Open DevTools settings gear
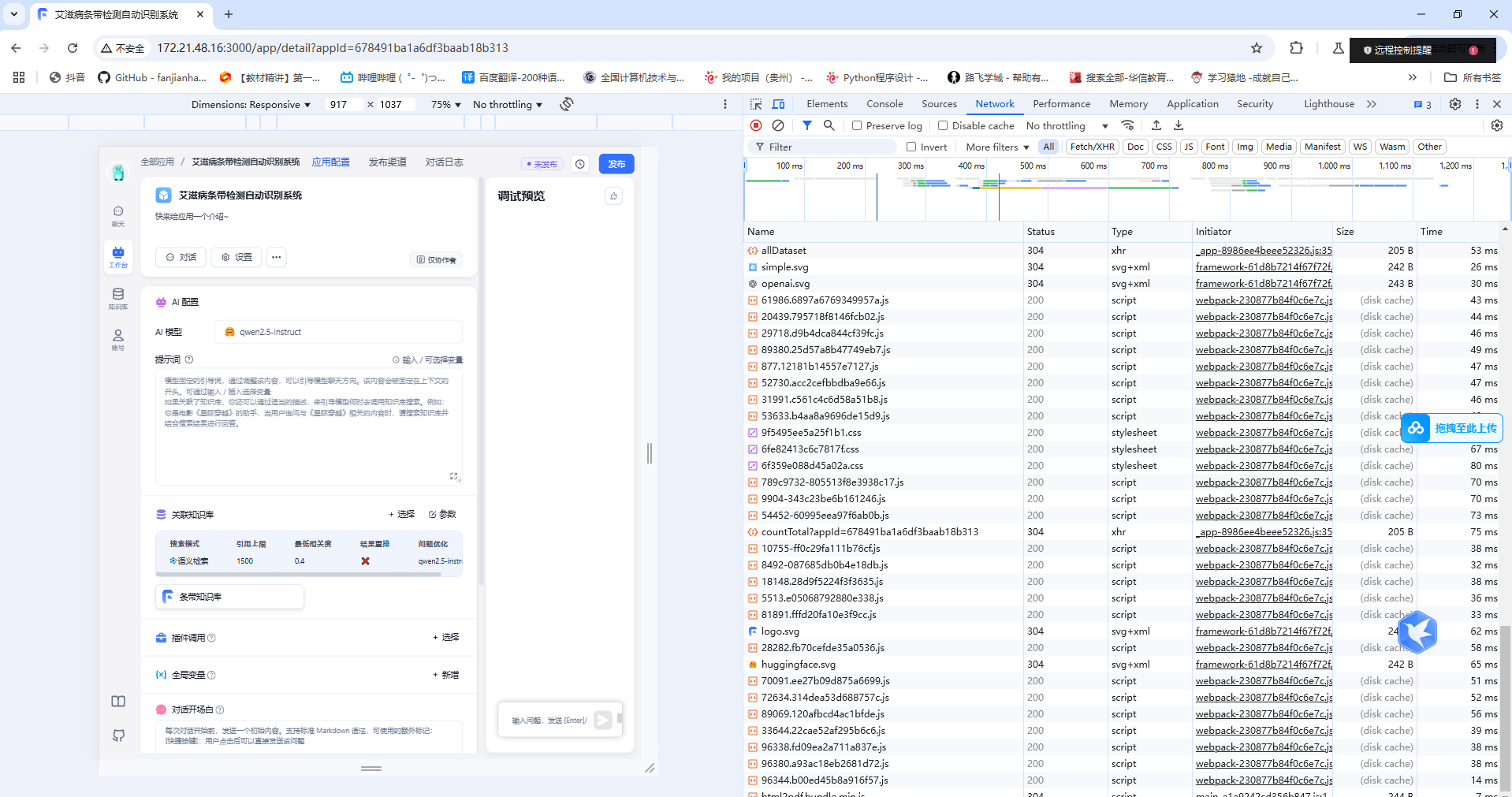The image size is (1512, 797). (x=1455, y=104)
